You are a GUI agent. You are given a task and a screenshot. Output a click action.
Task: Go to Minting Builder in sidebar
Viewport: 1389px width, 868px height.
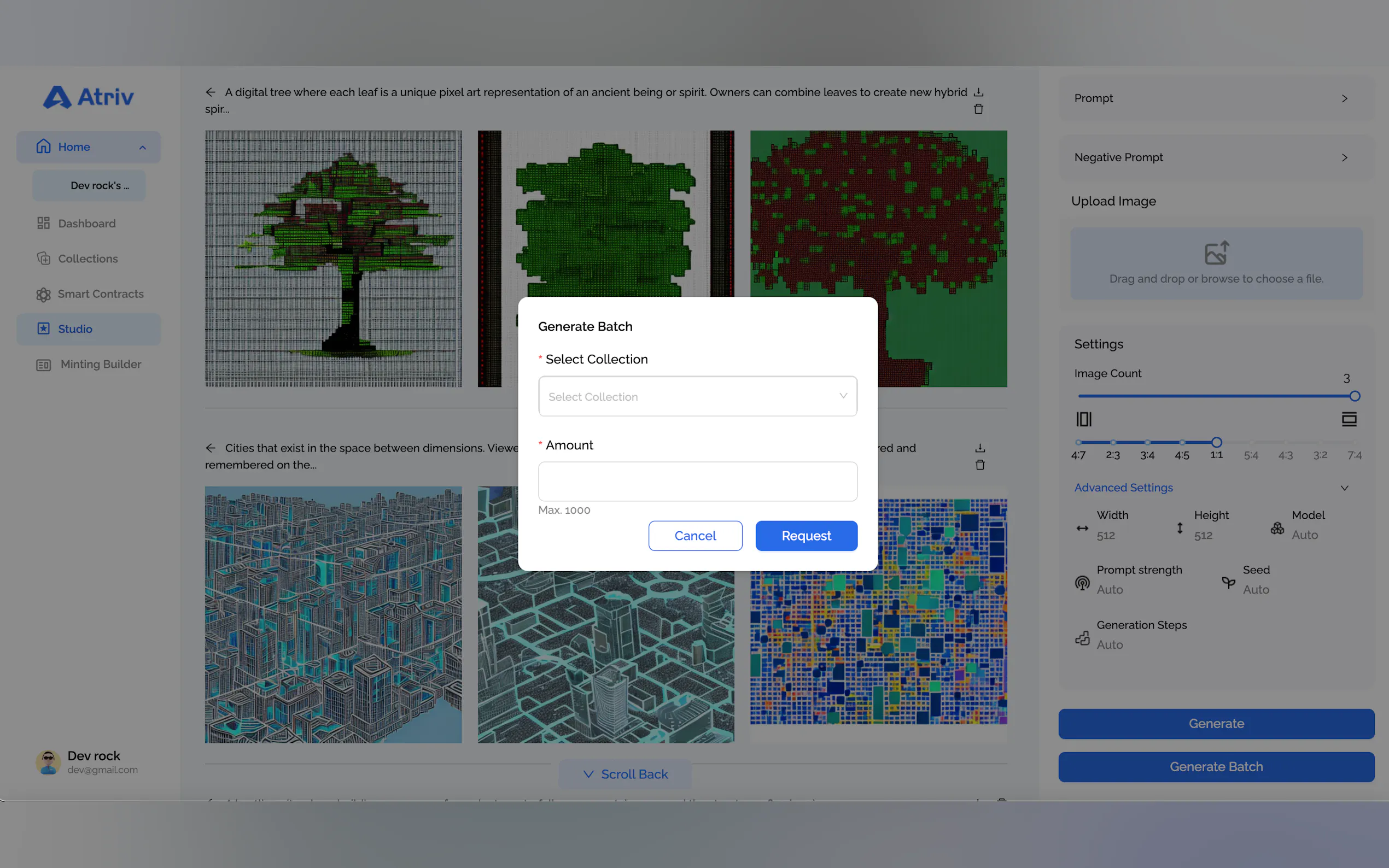point(101,365)
